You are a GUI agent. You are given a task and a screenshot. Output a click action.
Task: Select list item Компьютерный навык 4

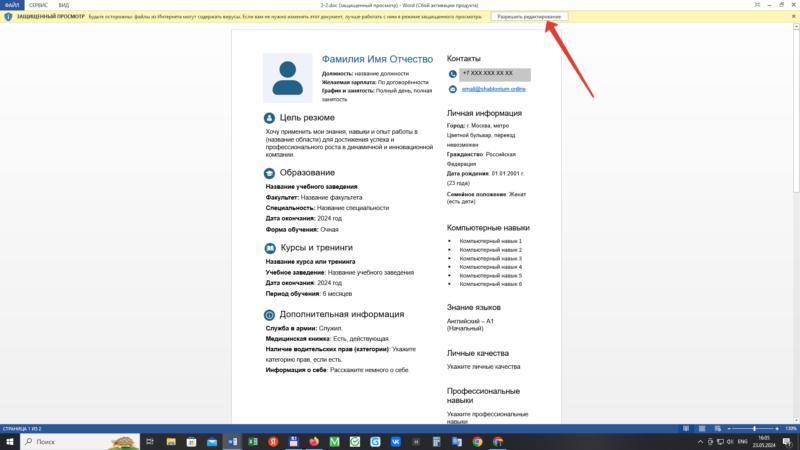[x=491, y=267]
